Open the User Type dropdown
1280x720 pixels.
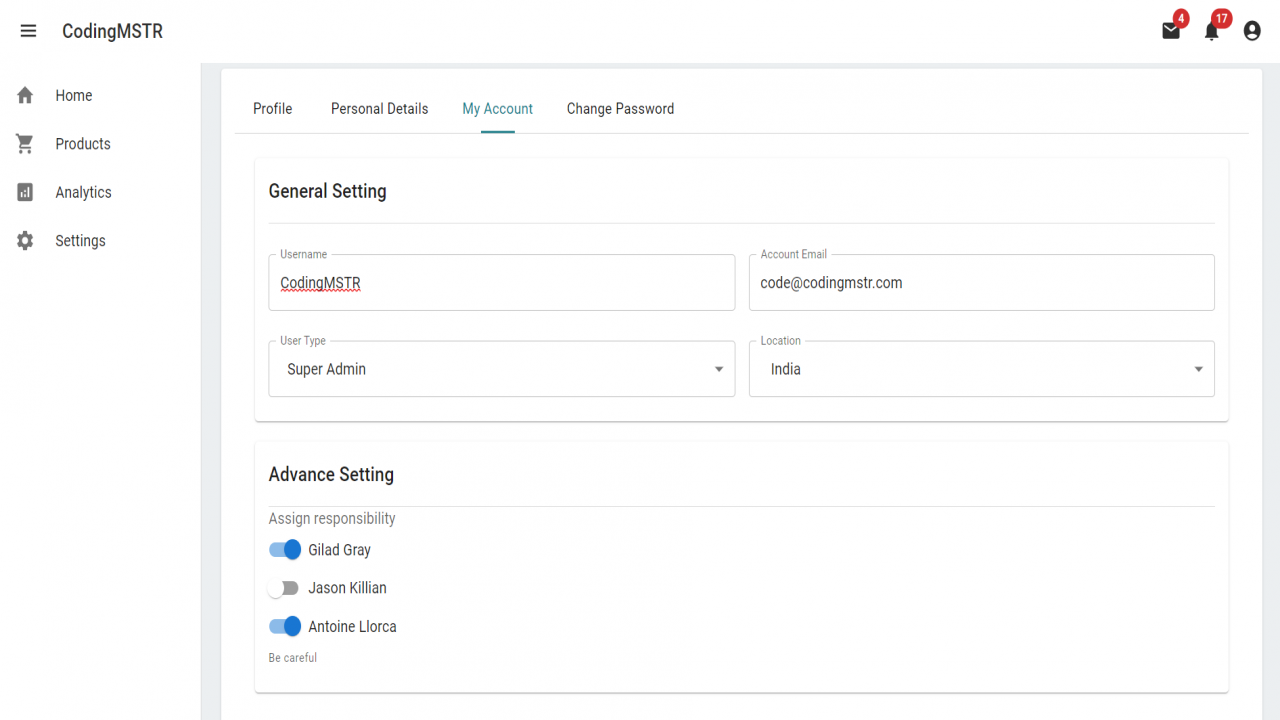(x=502, y=369)
